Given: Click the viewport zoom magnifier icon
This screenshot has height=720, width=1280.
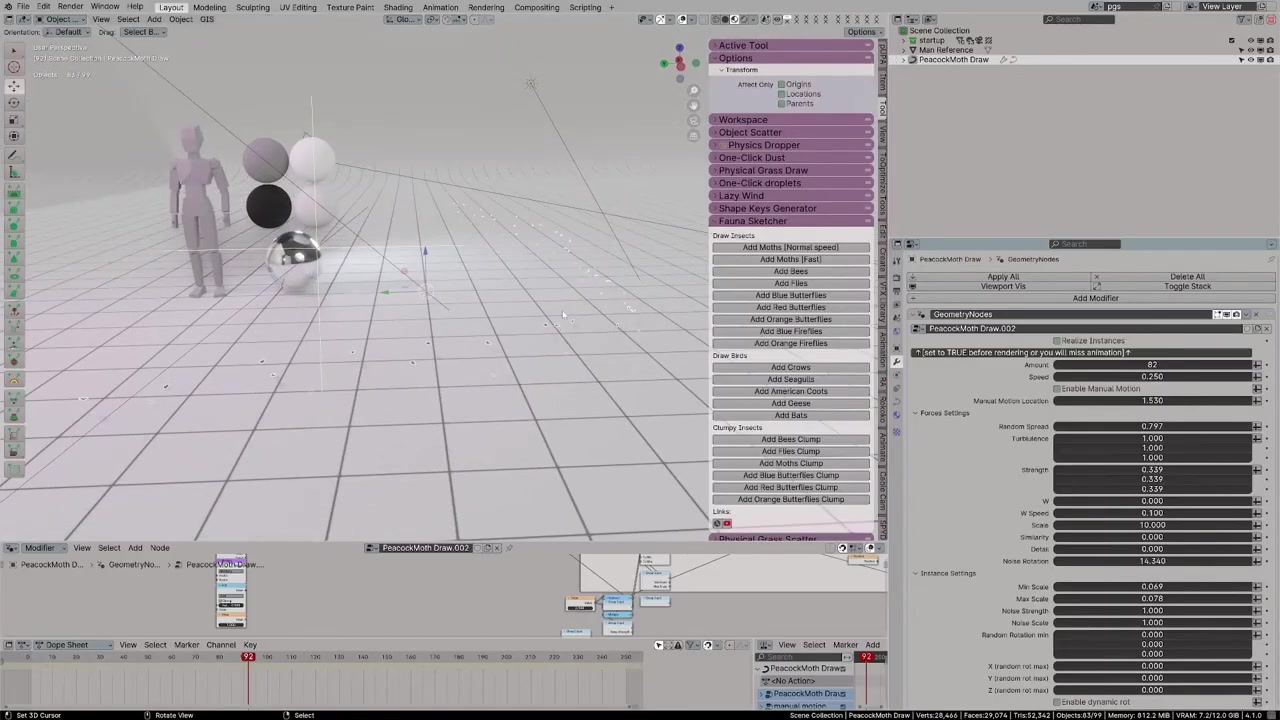Looking at the screenshot, I should (694, 91).
